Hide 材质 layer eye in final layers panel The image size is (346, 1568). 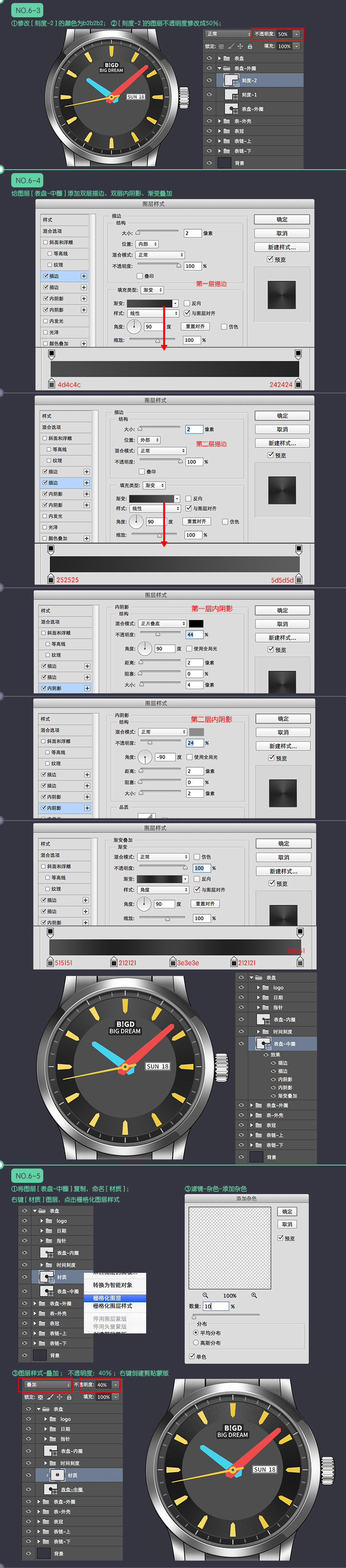28,1475
